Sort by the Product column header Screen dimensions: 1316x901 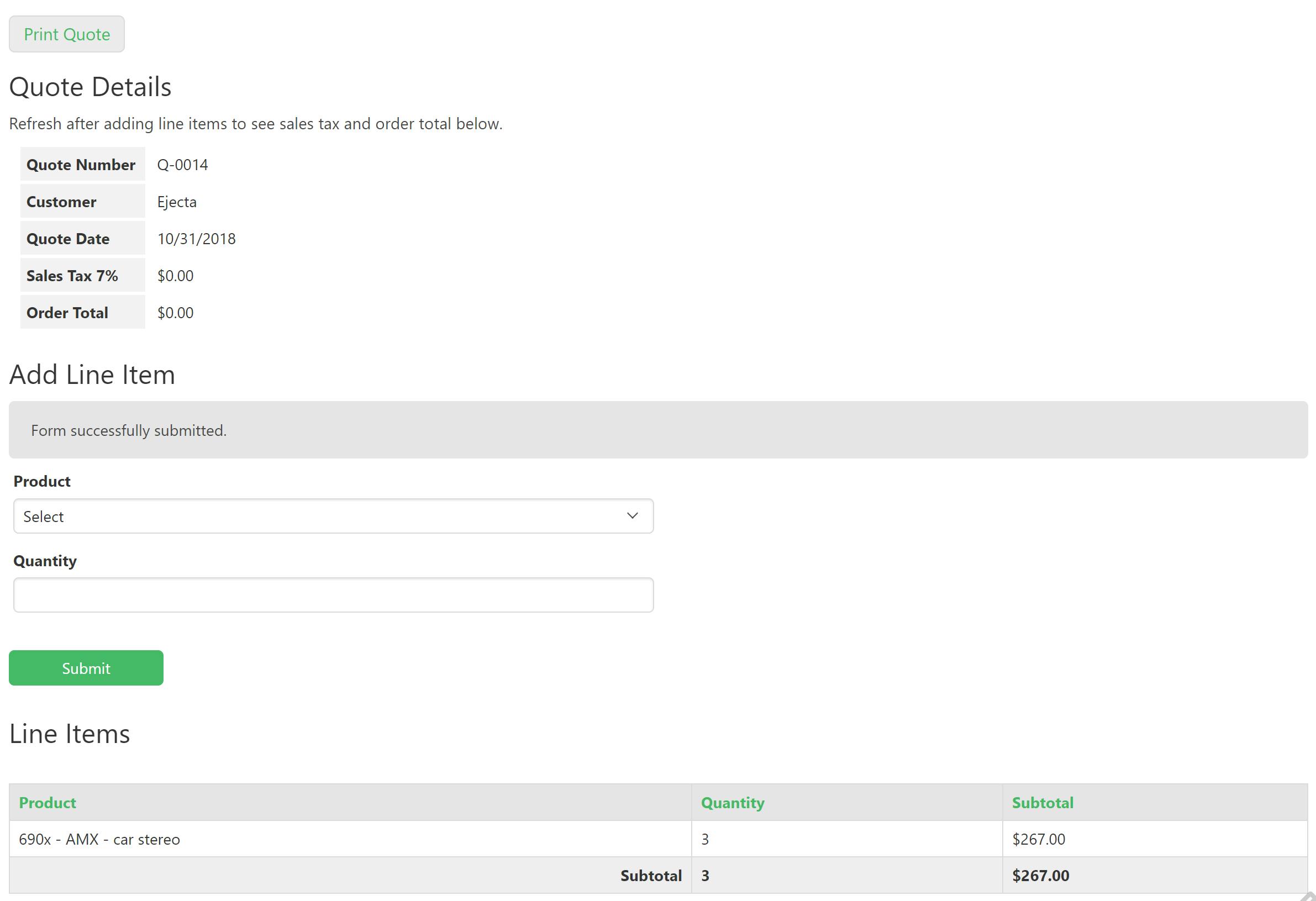[48, 803]
